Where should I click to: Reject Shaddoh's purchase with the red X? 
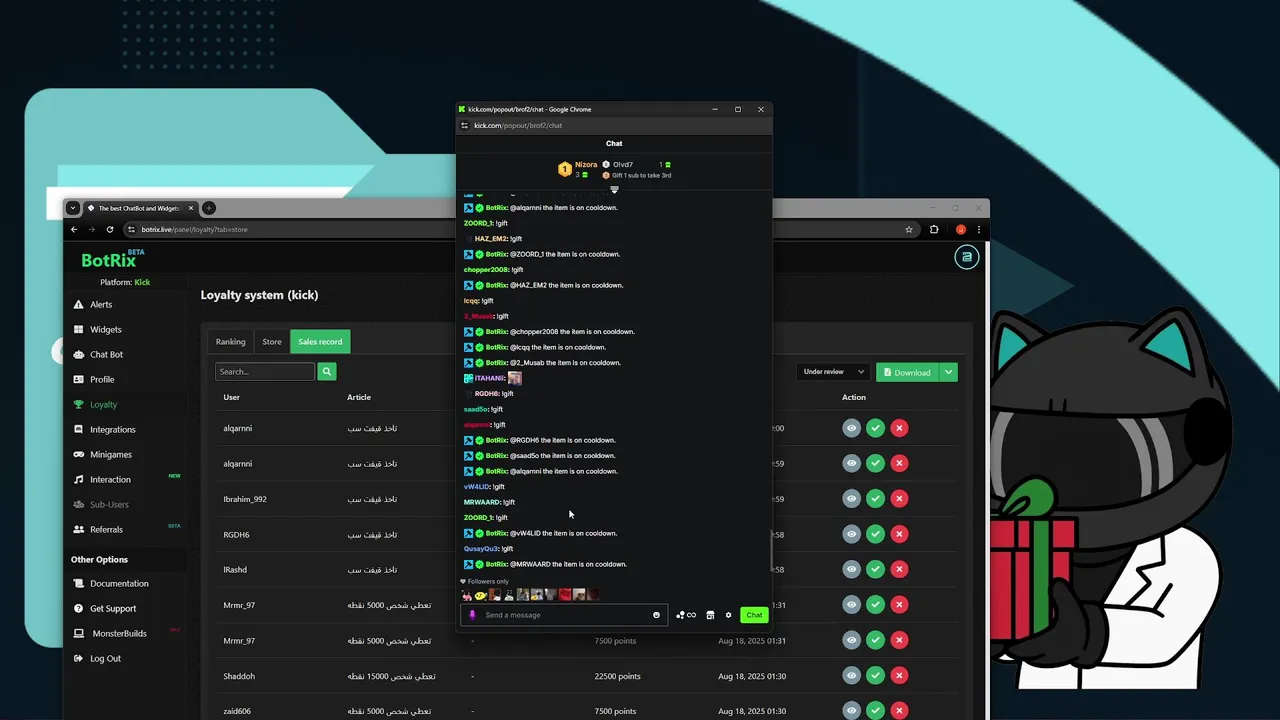899,676
